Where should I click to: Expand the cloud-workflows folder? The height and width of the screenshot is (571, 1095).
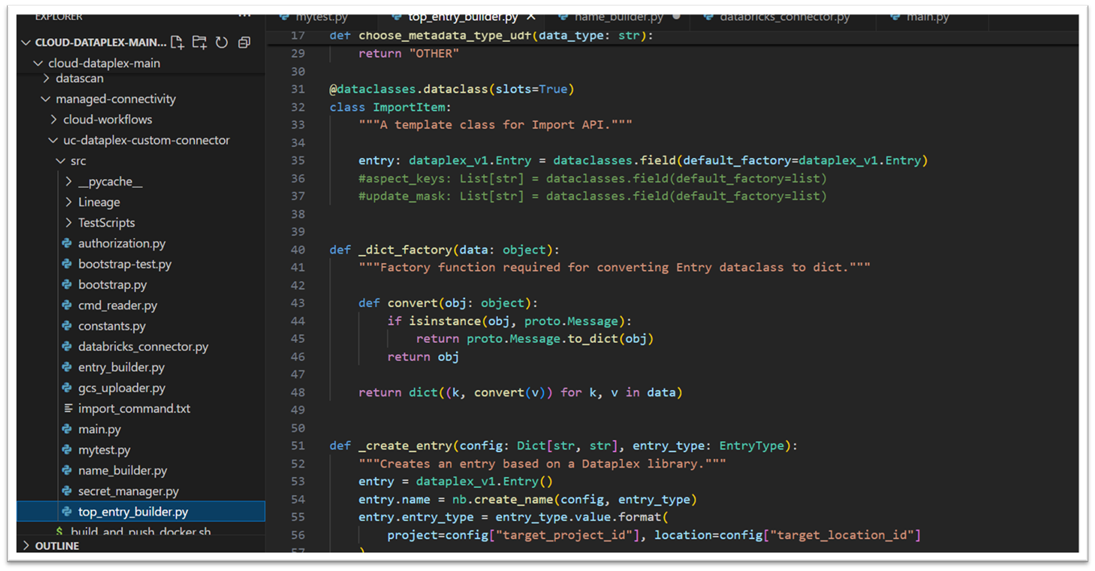coord(54,119)
